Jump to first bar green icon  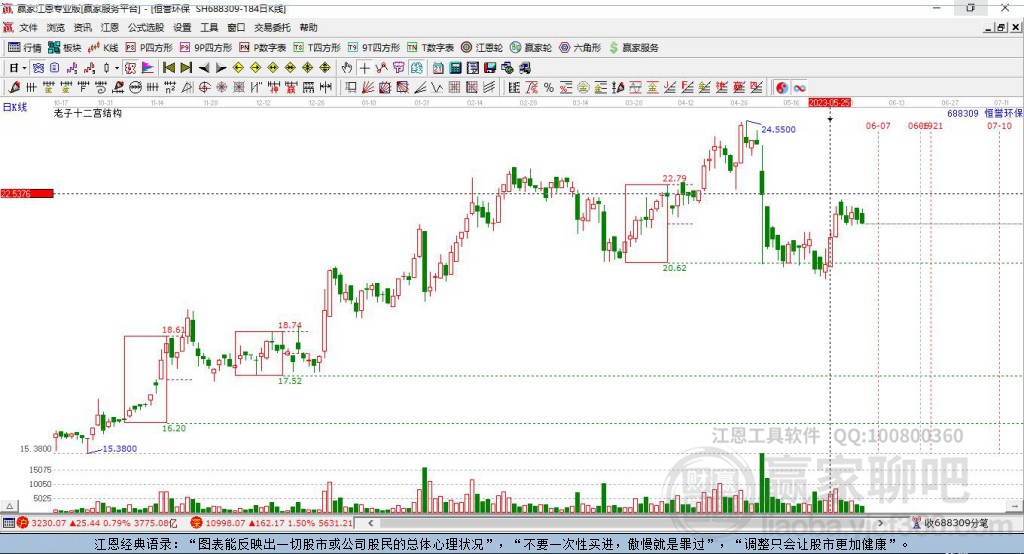pyautogui.click(x=168, y=68)
